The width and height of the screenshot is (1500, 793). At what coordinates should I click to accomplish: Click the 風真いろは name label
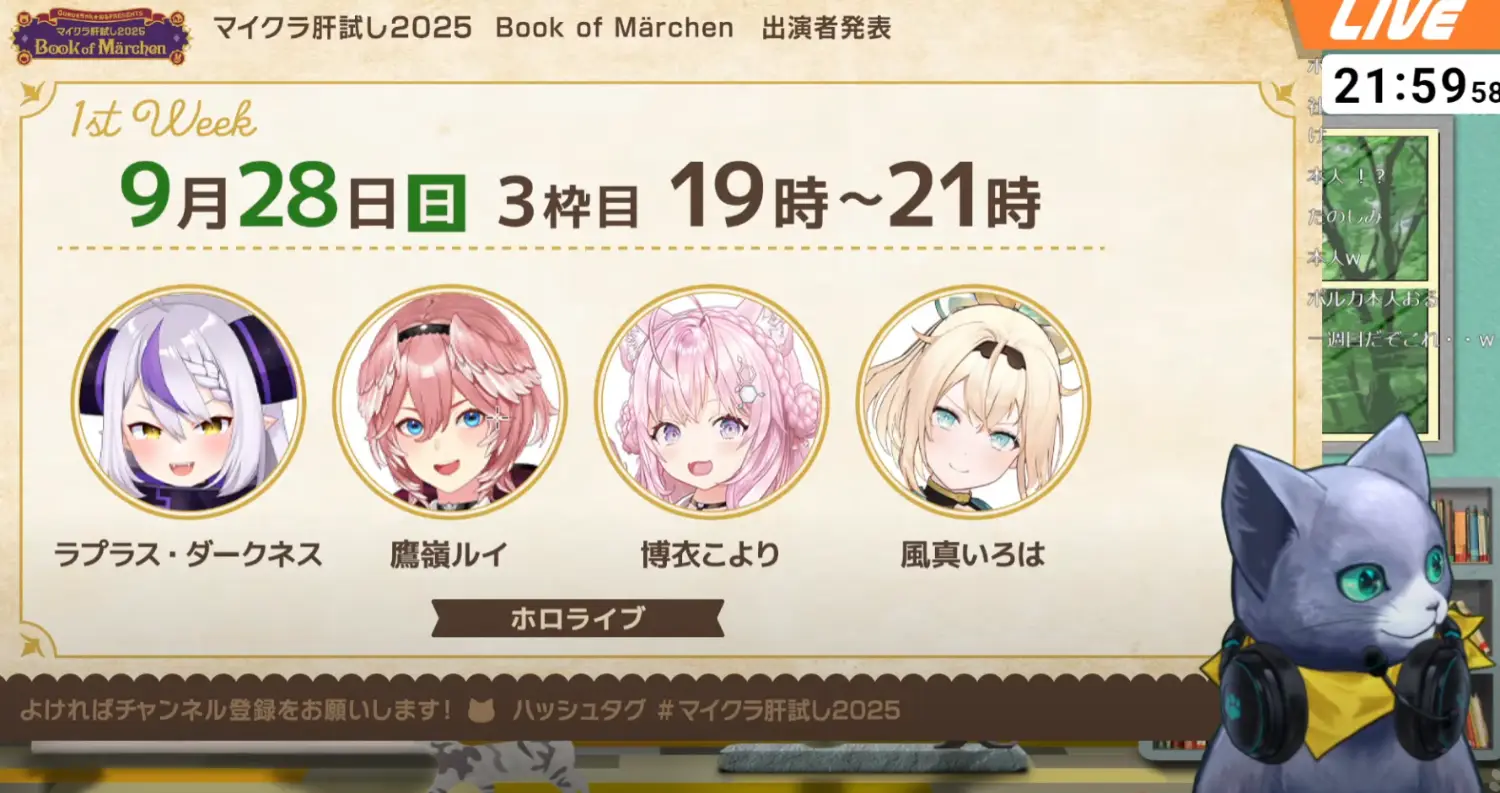(x=972, y=554)
